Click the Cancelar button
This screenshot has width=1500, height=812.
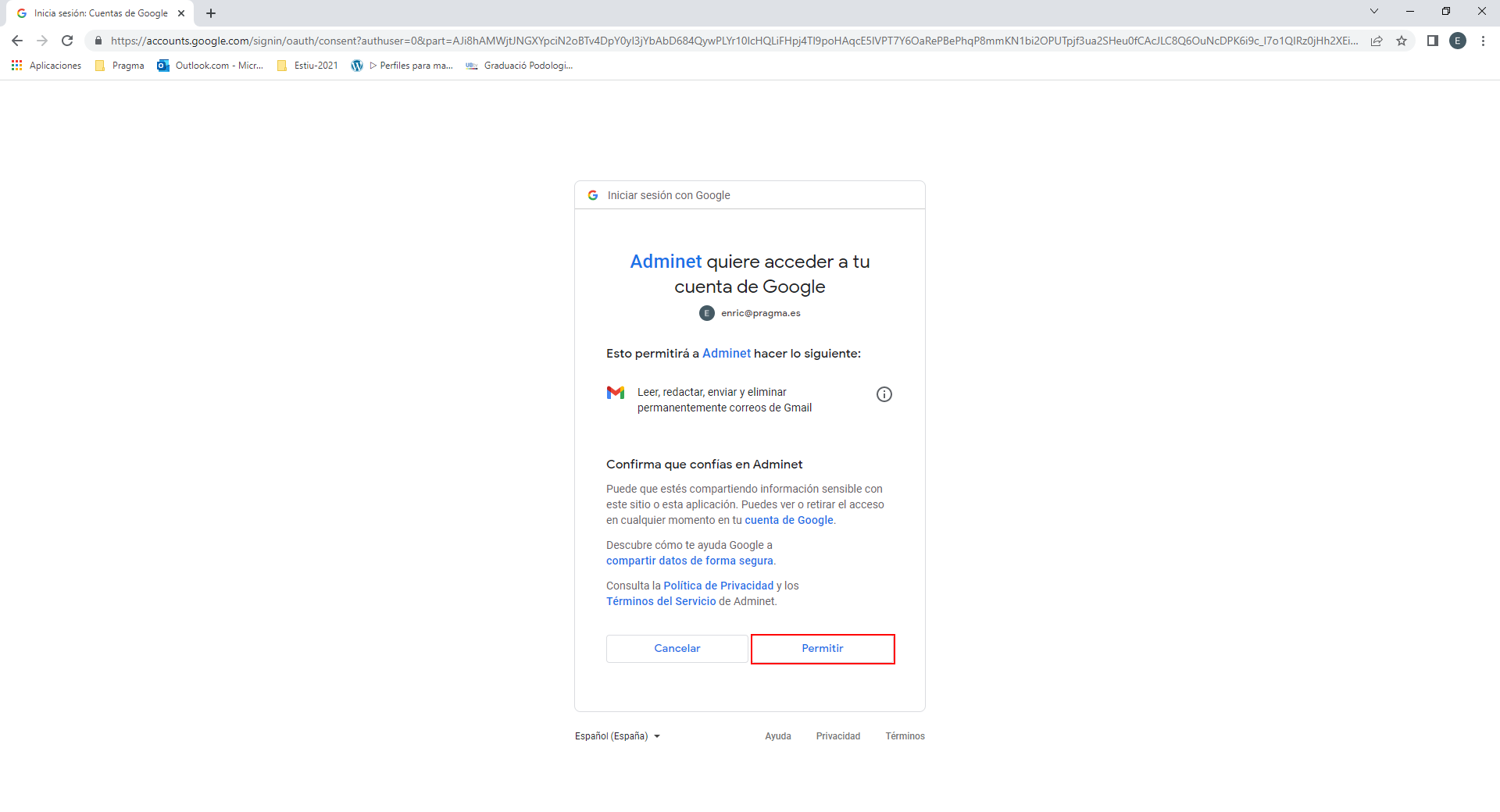677,649
